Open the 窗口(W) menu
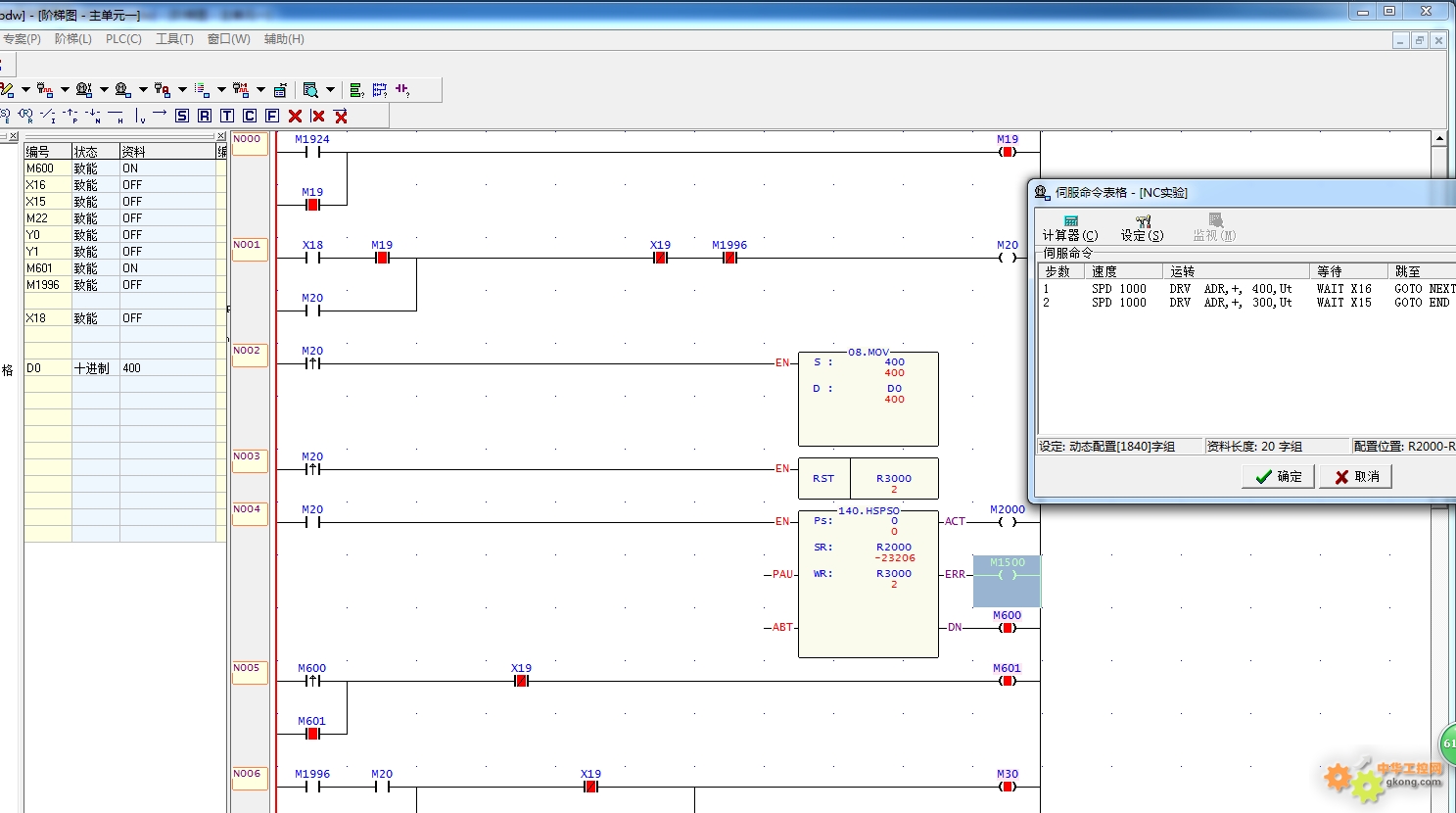 (229, 39)
